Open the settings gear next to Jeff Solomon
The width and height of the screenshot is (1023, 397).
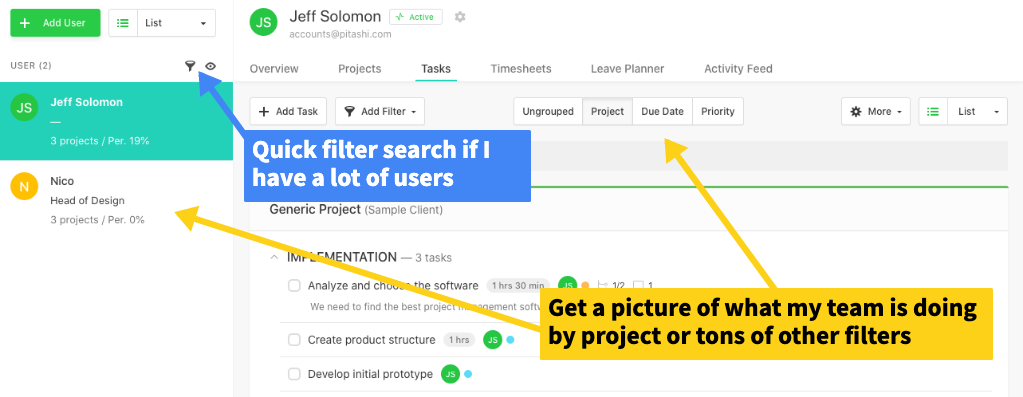click(460, 17)
